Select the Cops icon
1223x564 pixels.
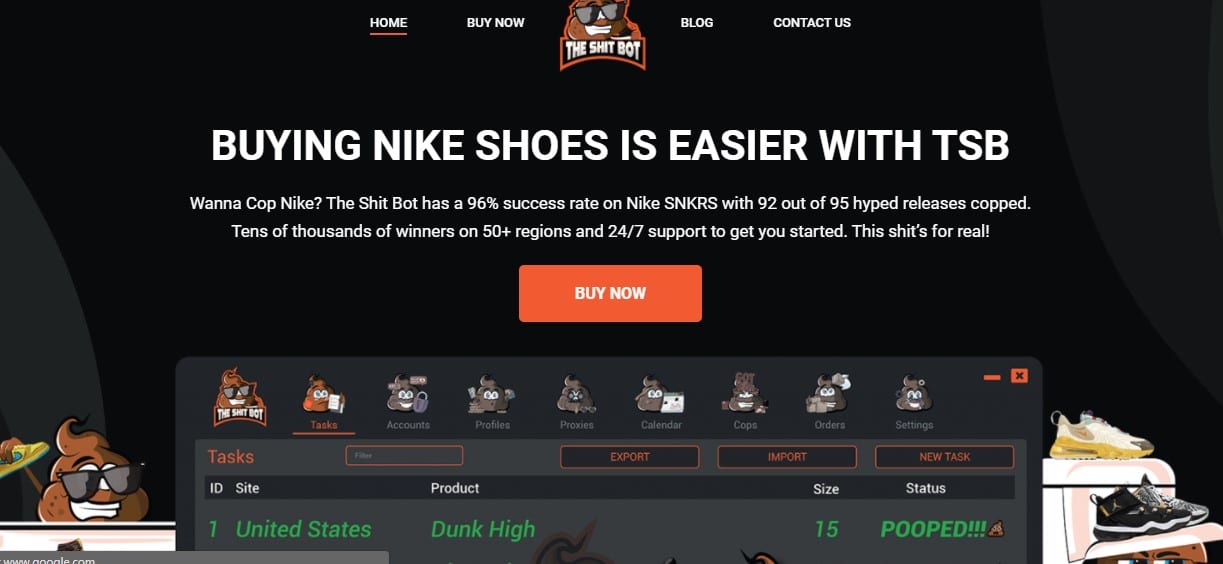[x=745, y=393]
